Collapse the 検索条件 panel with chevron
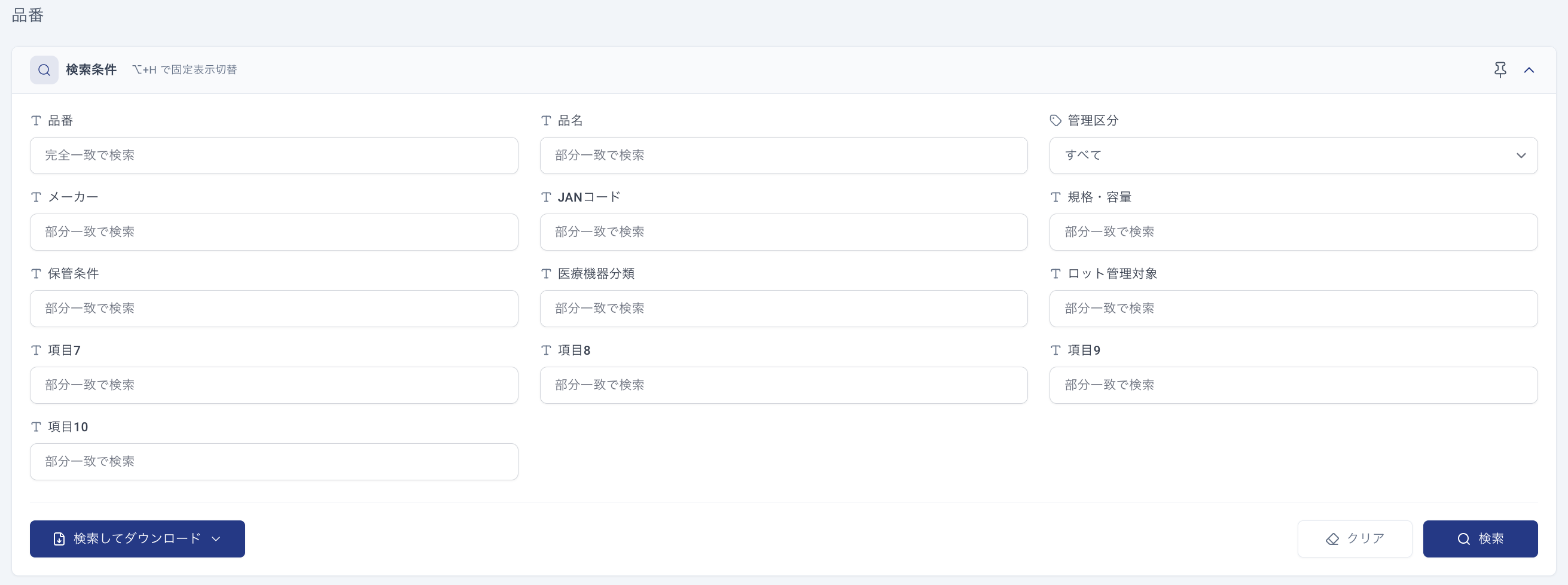This screenshot has height=585, width=1568. tap(1529, 70)
